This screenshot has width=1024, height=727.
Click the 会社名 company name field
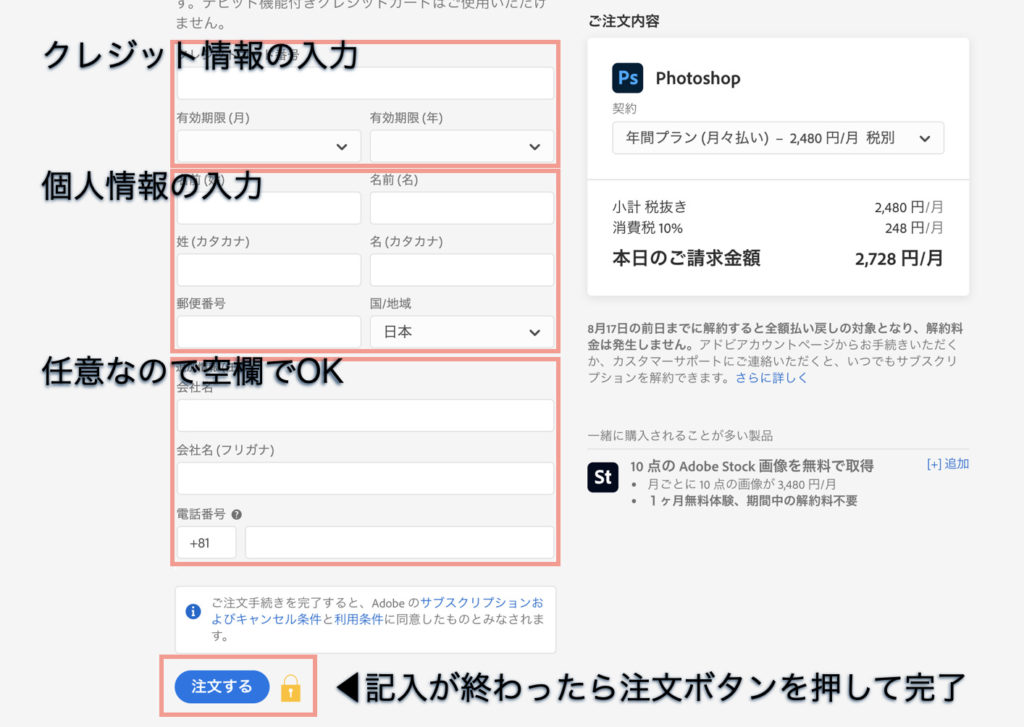pos(365,415)
